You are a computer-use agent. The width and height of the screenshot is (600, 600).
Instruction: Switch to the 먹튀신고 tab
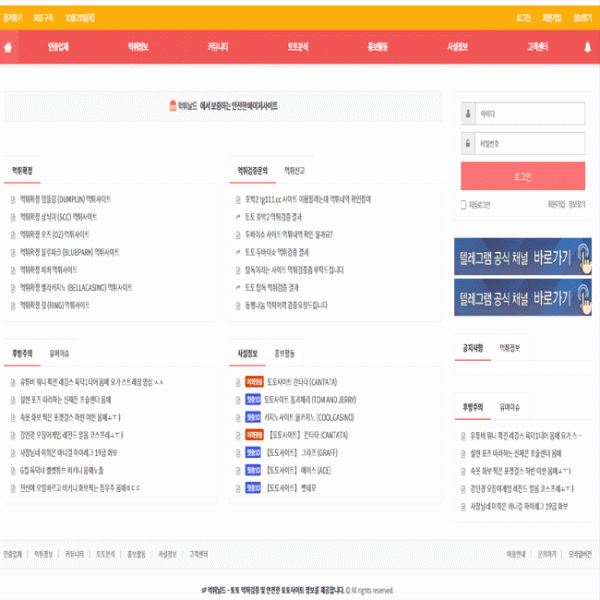(x=294, y=171)
